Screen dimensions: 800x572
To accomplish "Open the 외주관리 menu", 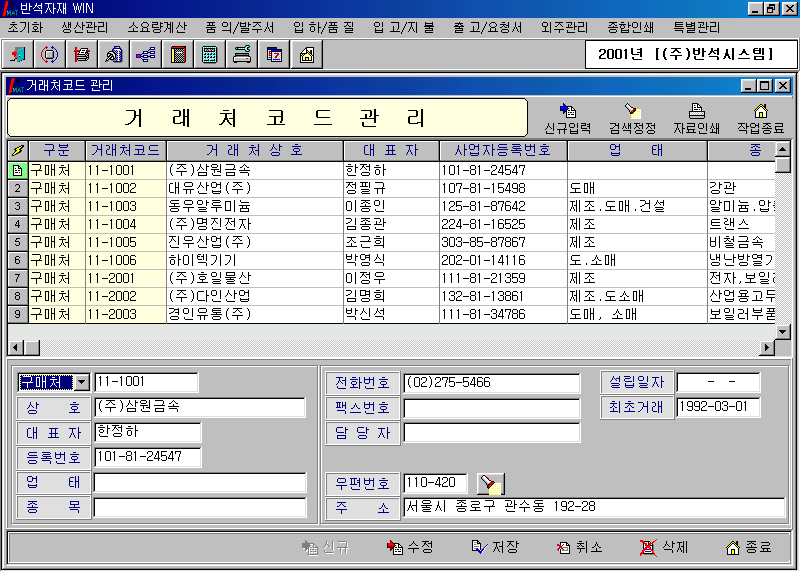I will [564, 27].
